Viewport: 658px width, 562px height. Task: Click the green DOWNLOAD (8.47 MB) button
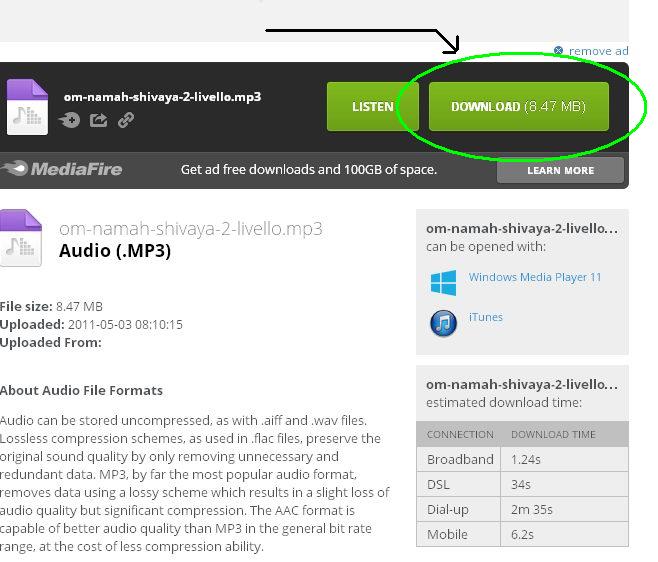[x=519, y=107]
